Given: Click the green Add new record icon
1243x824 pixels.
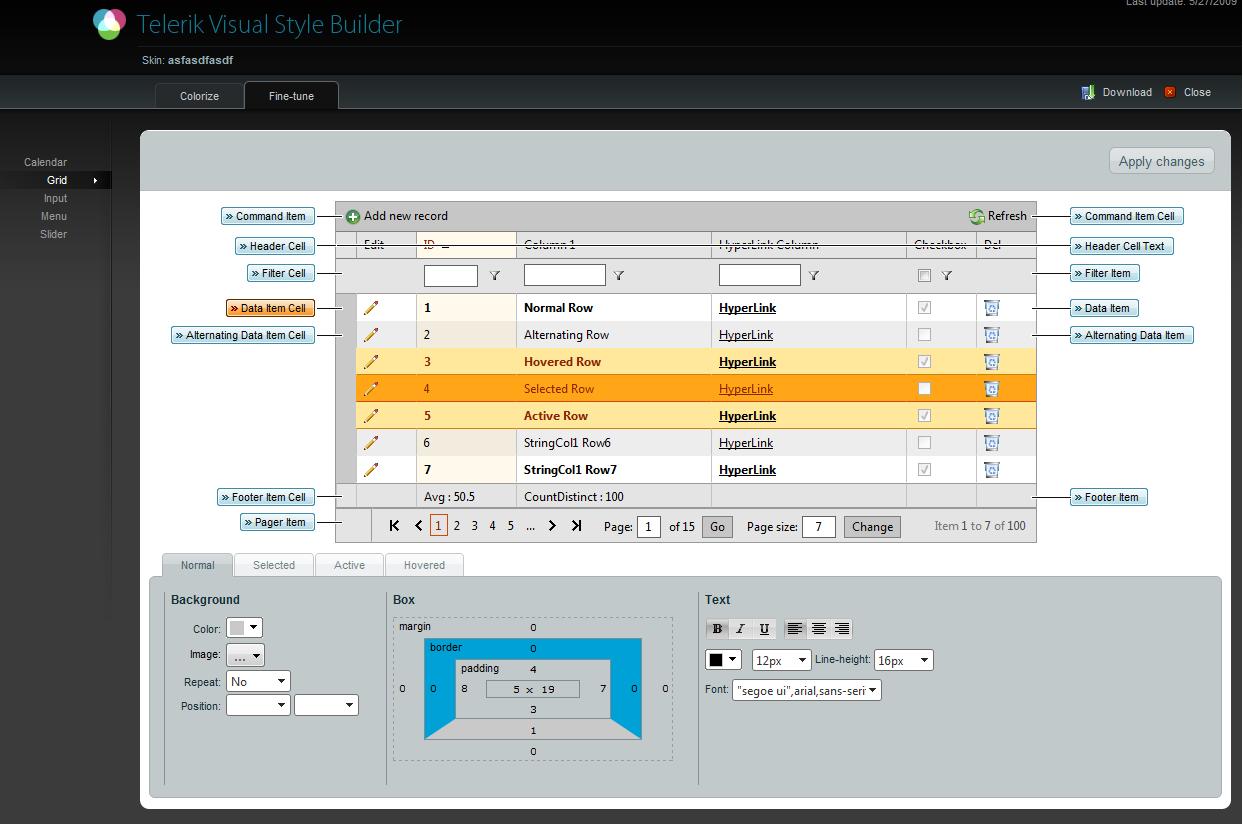Looking at the screenshot, I should [353, 216].
